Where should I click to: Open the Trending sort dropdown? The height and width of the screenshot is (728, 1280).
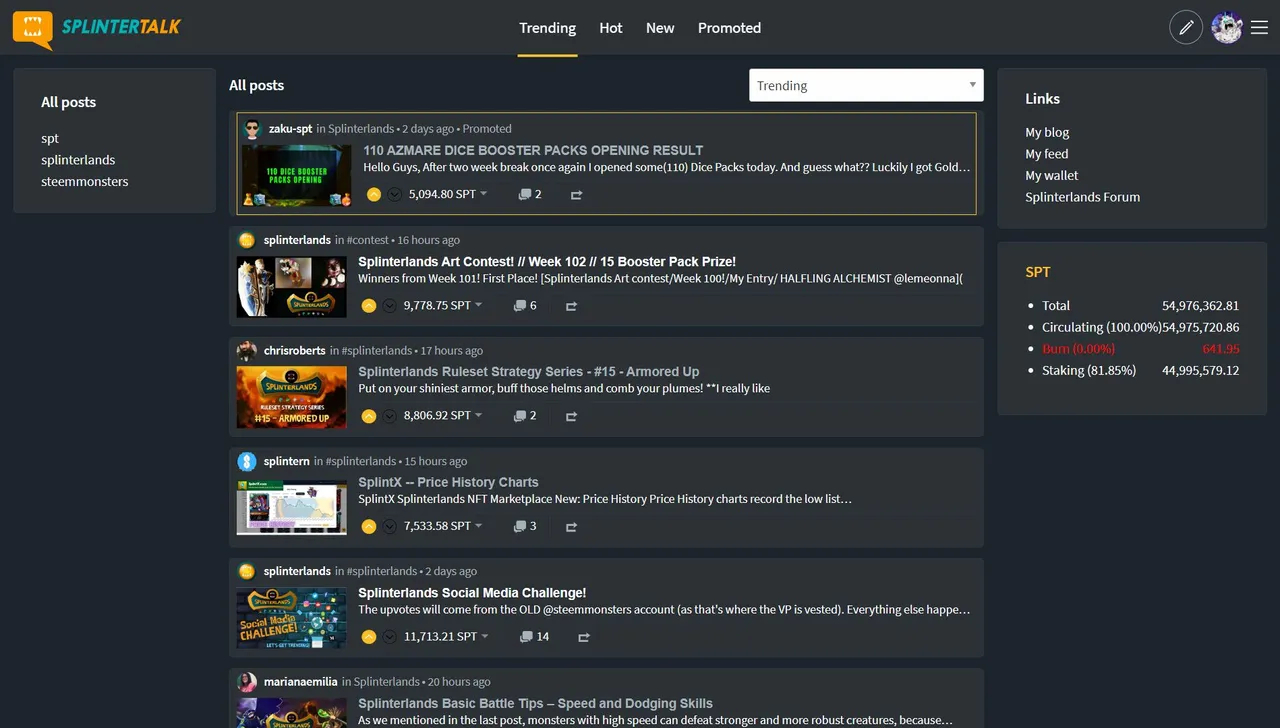[x=866, y=85]
